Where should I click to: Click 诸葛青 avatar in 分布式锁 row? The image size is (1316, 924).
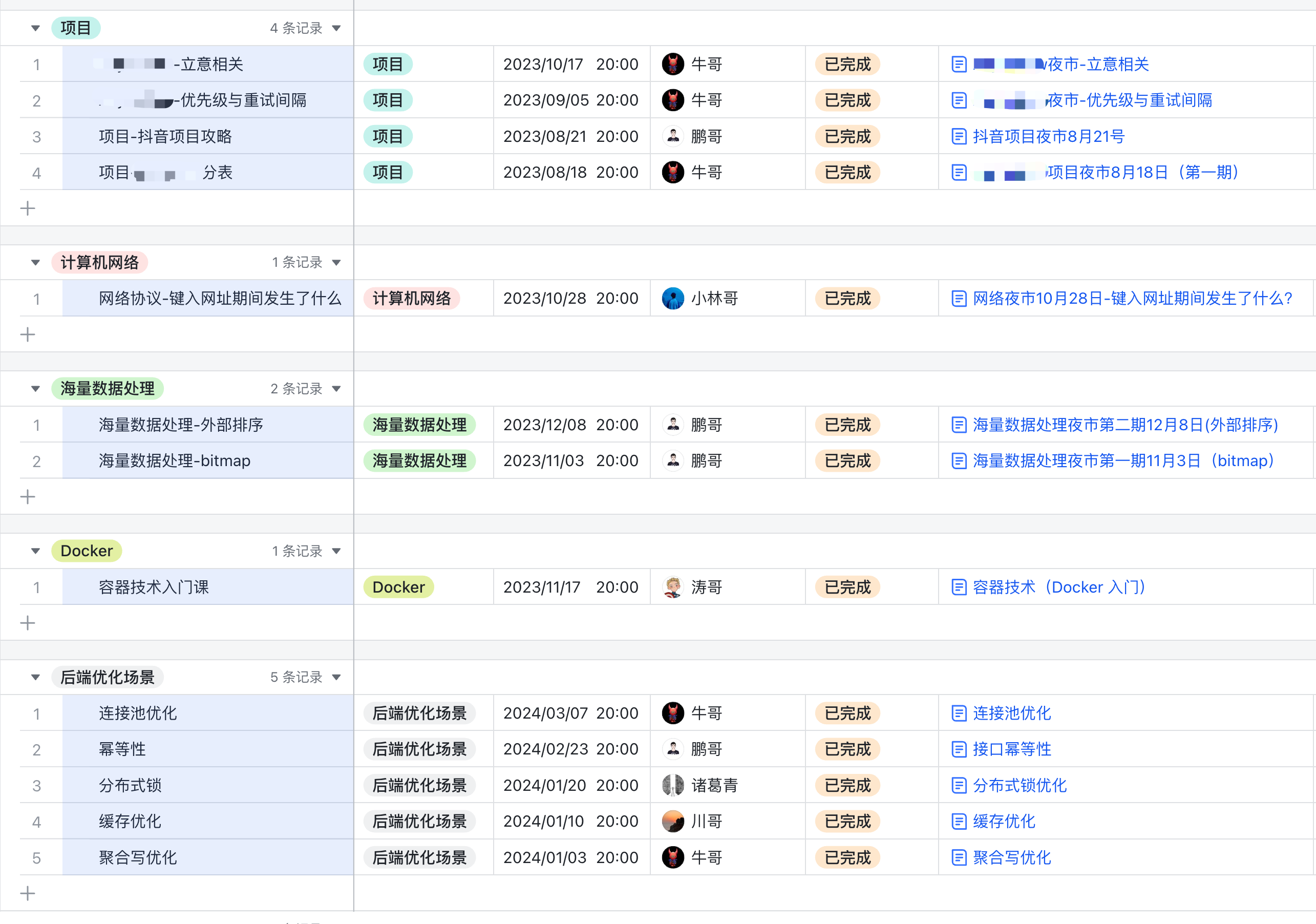pyautogui.click(x=672, y=785)
